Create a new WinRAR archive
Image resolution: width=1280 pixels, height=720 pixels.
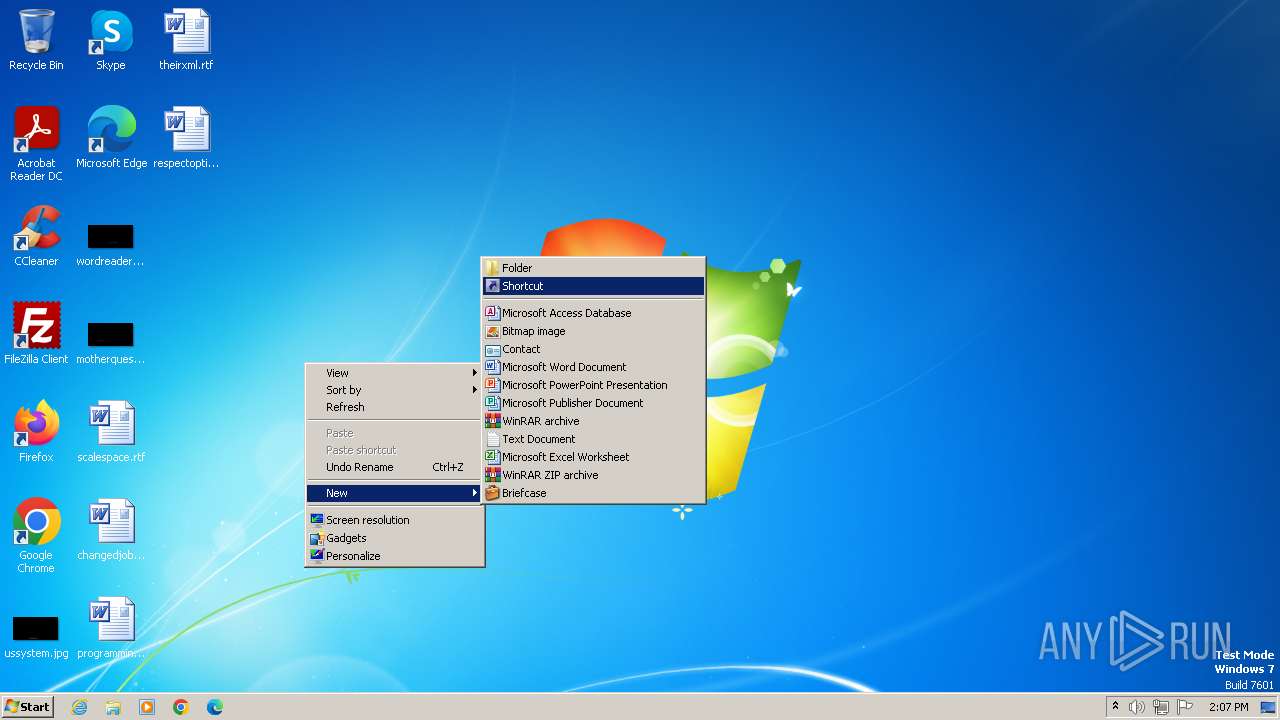coord(594,421)
